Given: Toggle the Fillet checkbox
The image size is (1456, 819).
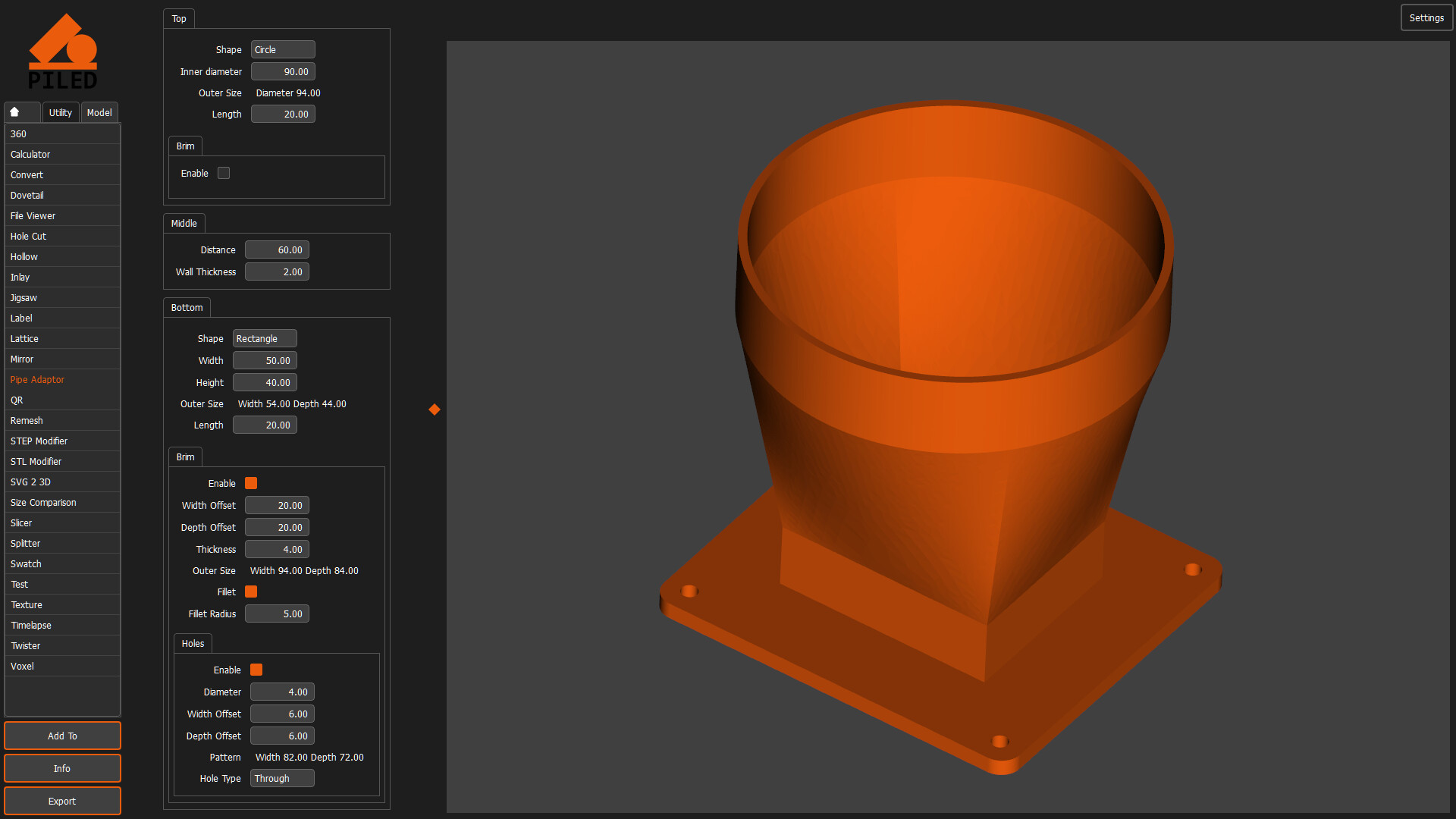Looking at the screenshot, I should [x=251, y=591].
